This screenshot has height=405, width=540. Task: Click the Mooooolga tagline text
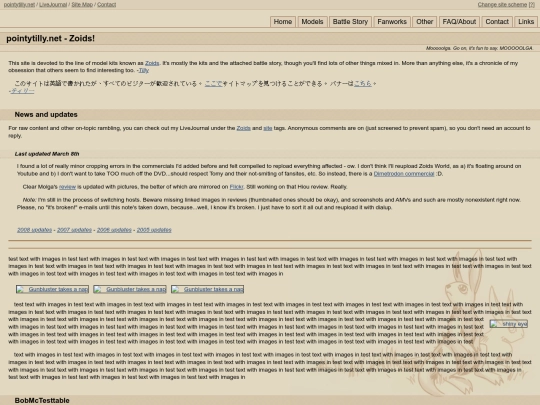point(479,48)
